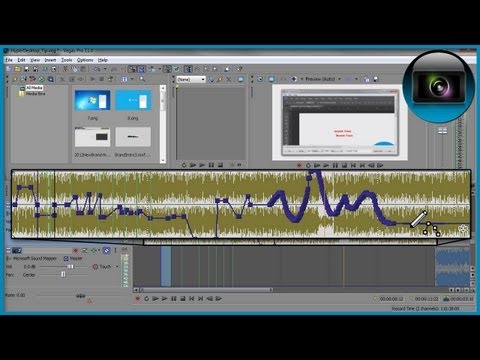The height and width of the screenshot is (360, 480).
Task: Toggle Lock Envelopes to Events
Action: [x=167, y=69]
